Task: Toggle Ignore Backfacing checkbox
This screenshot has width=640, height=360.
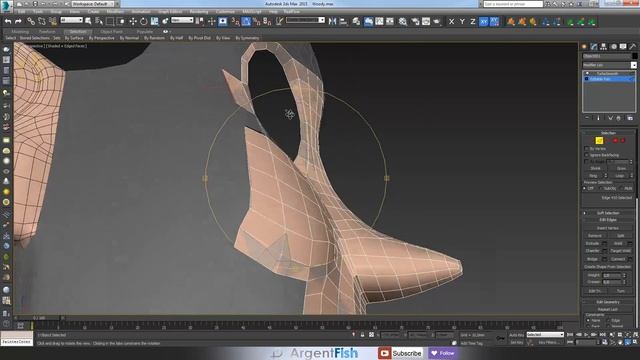Action: pos(587,155)
